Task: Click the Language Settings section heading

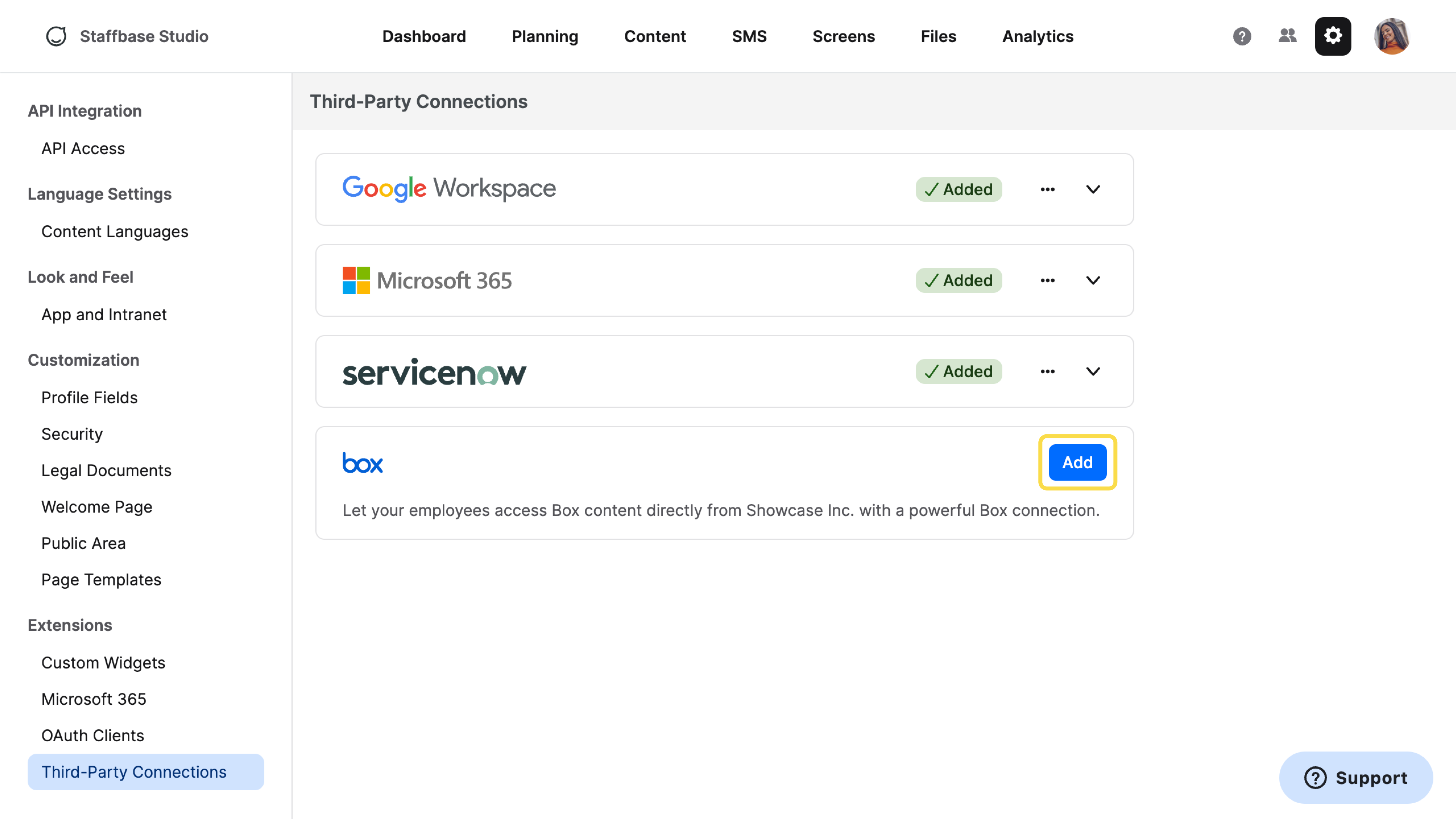Action: point(100,194)
